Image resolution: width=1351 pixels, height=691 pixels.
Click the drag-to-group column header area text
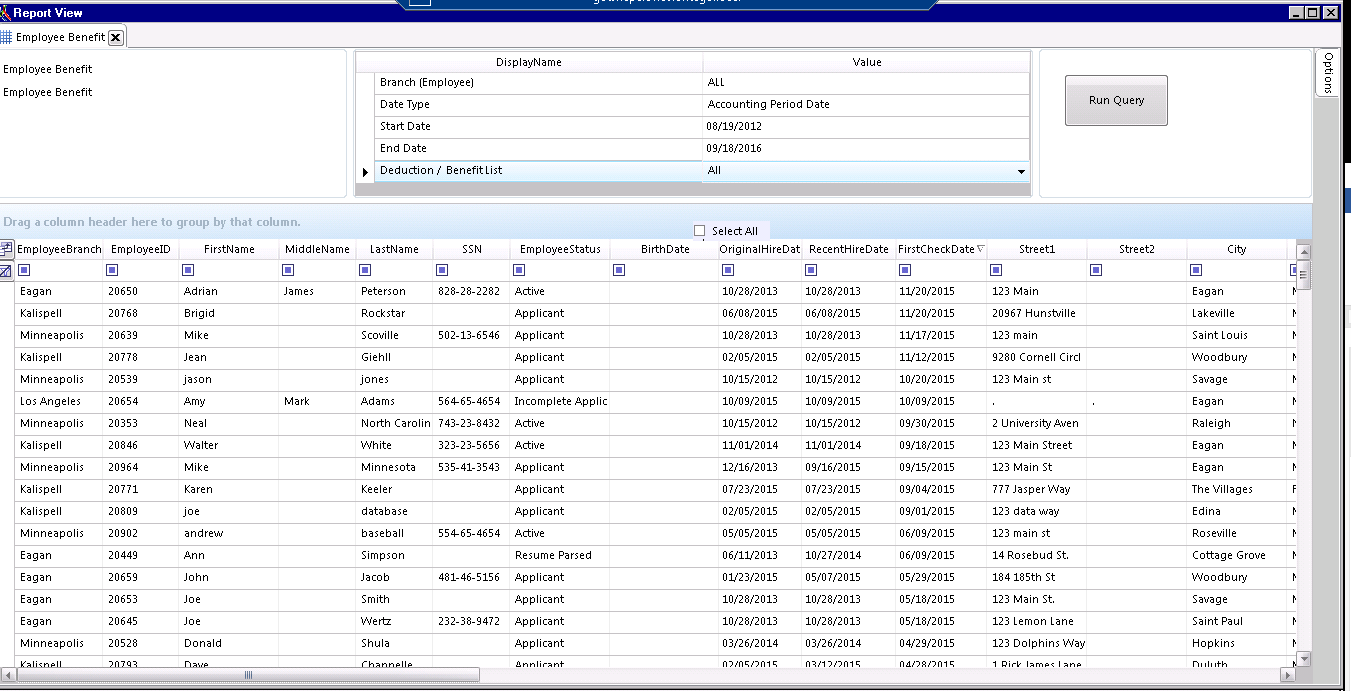point(152,222)
